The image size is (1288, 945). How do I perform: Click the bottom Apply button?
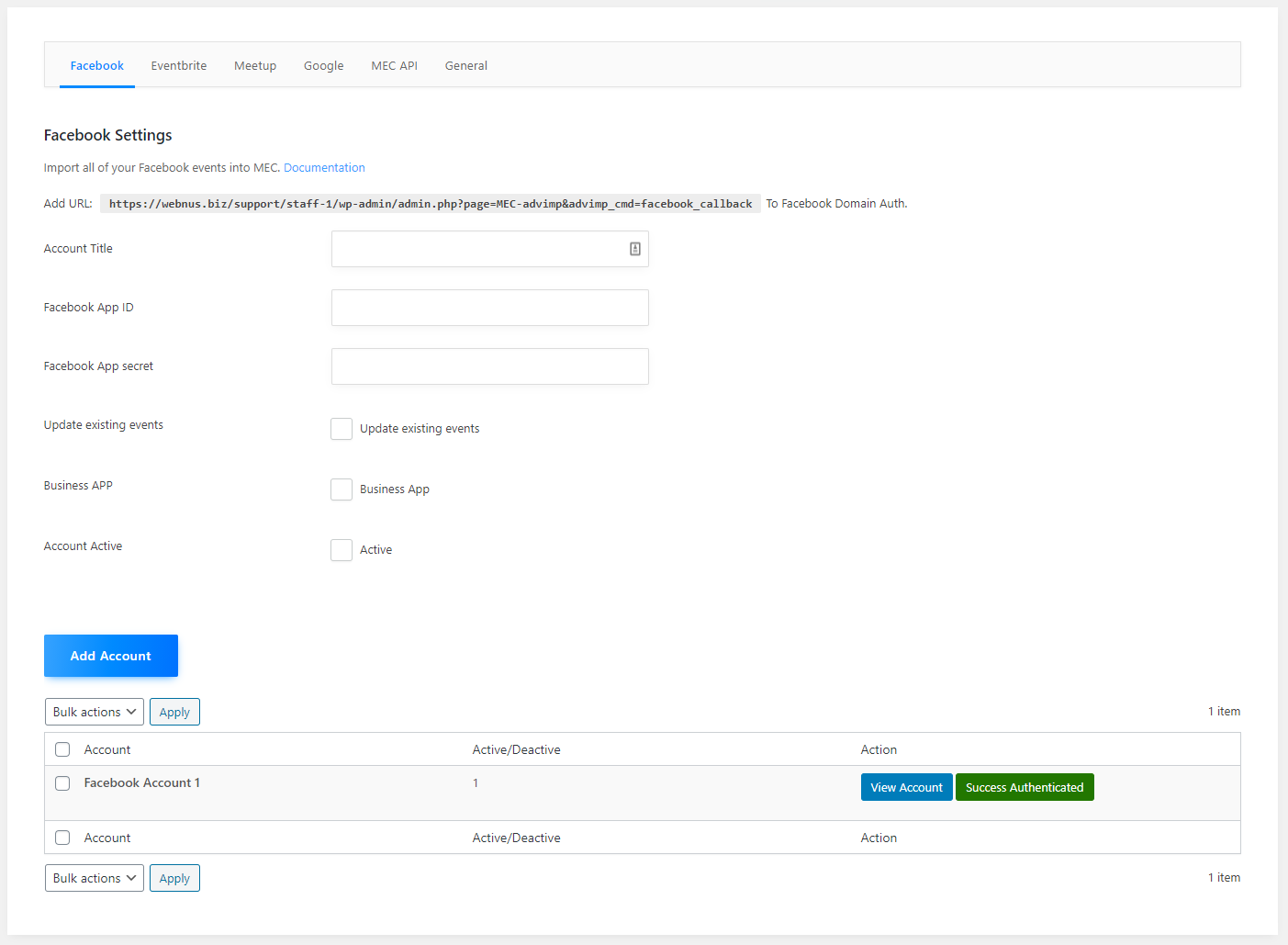[x=174, y=878]
